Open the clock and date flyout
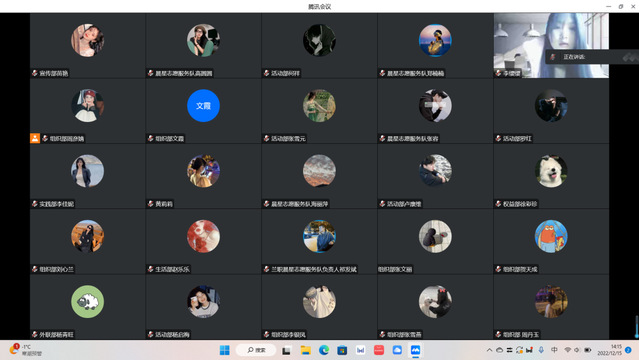 [610, 350]
